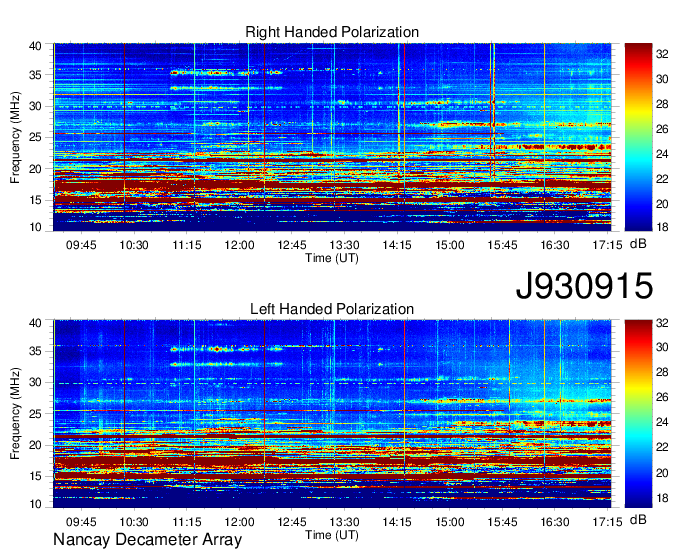Click the upper plot's 'Frequency (MHz)' axis label
Image resolution: width=680 pixels, height=552 pixels.
pos(15,137)
